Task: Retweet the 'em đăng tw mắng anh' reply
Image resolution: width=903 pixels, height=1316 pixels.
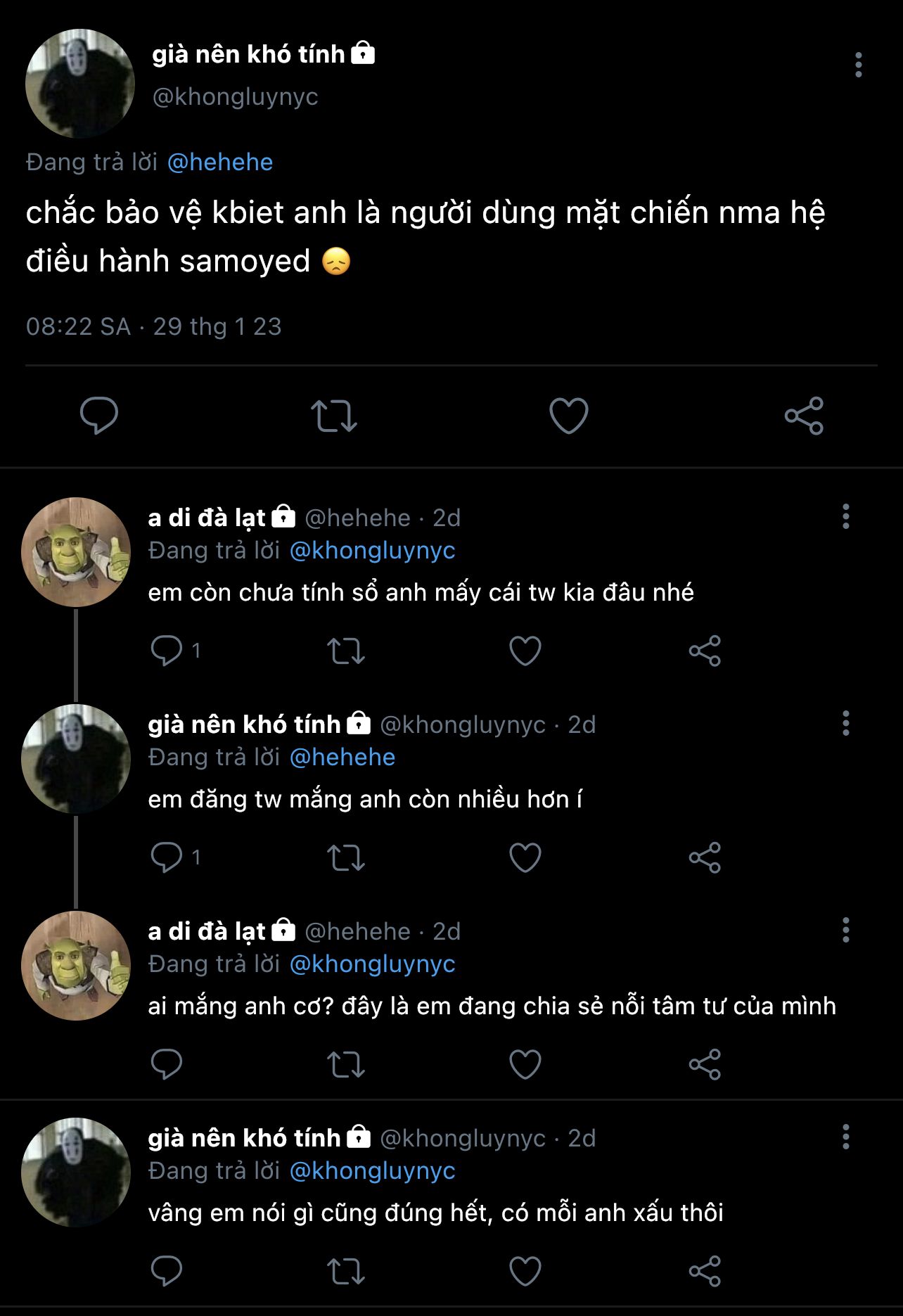Action: (x=346, y=857)
